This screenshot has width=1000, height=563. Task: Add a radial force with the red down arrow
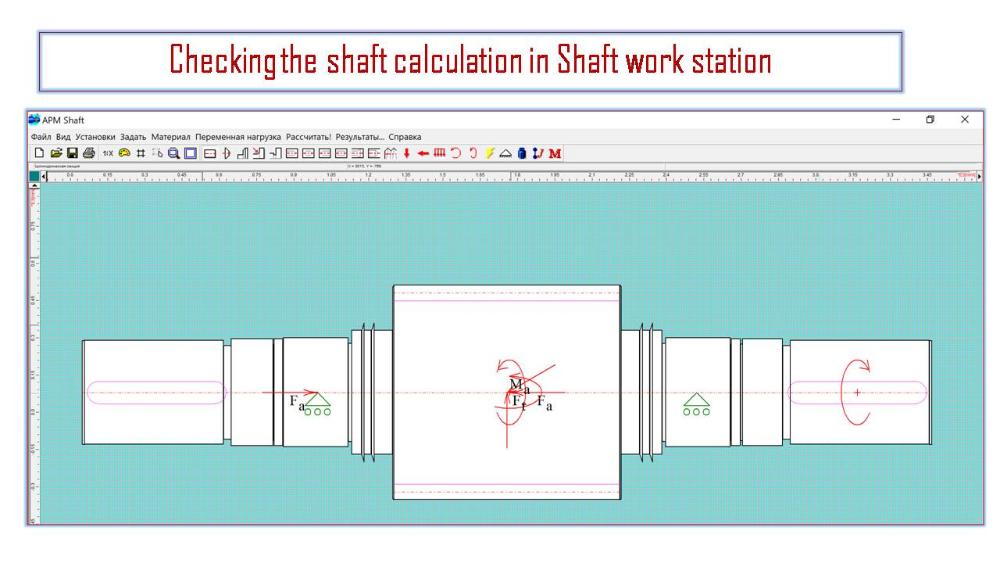click(407, 153)
